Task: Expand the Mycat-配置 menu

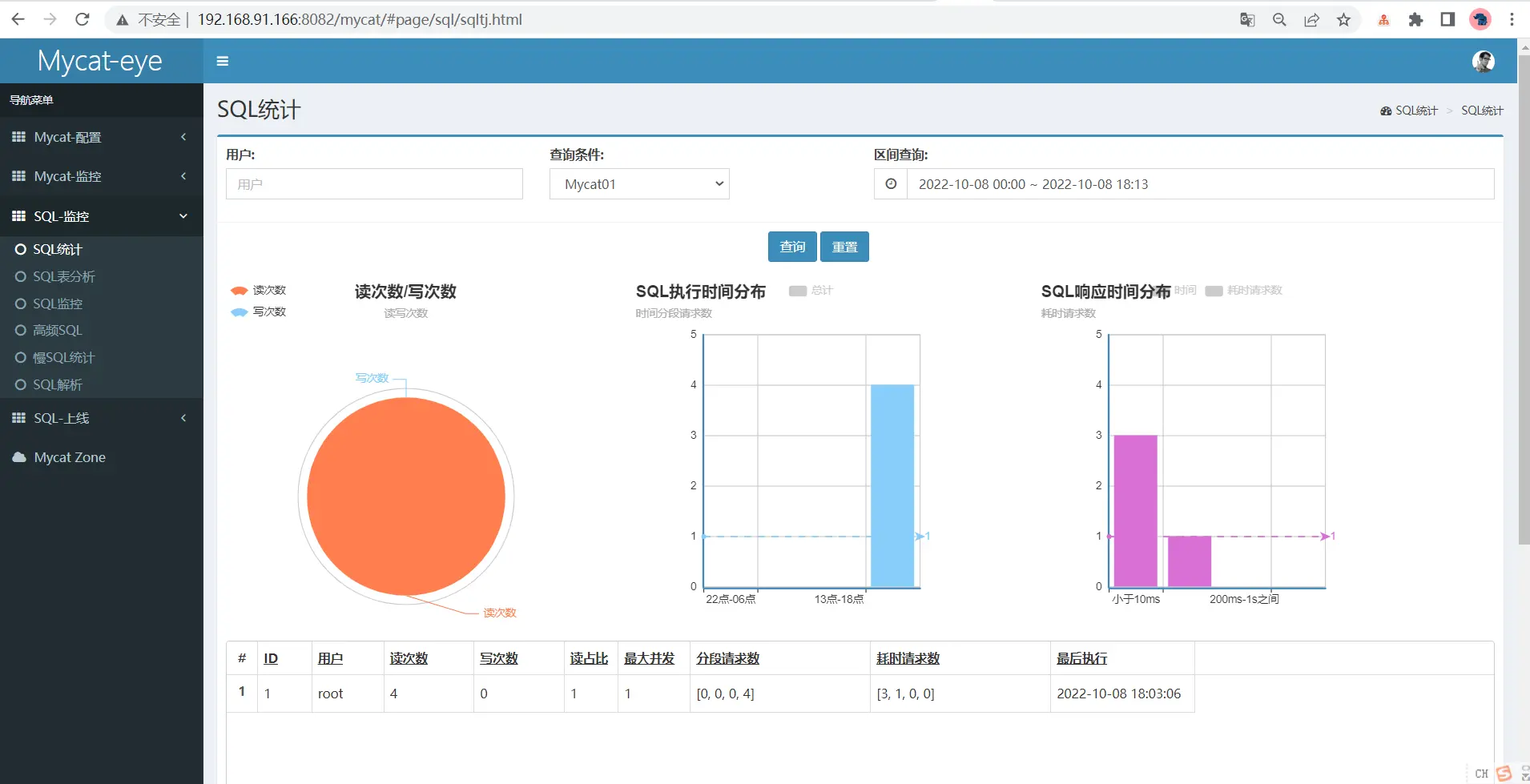Action: 102,137
